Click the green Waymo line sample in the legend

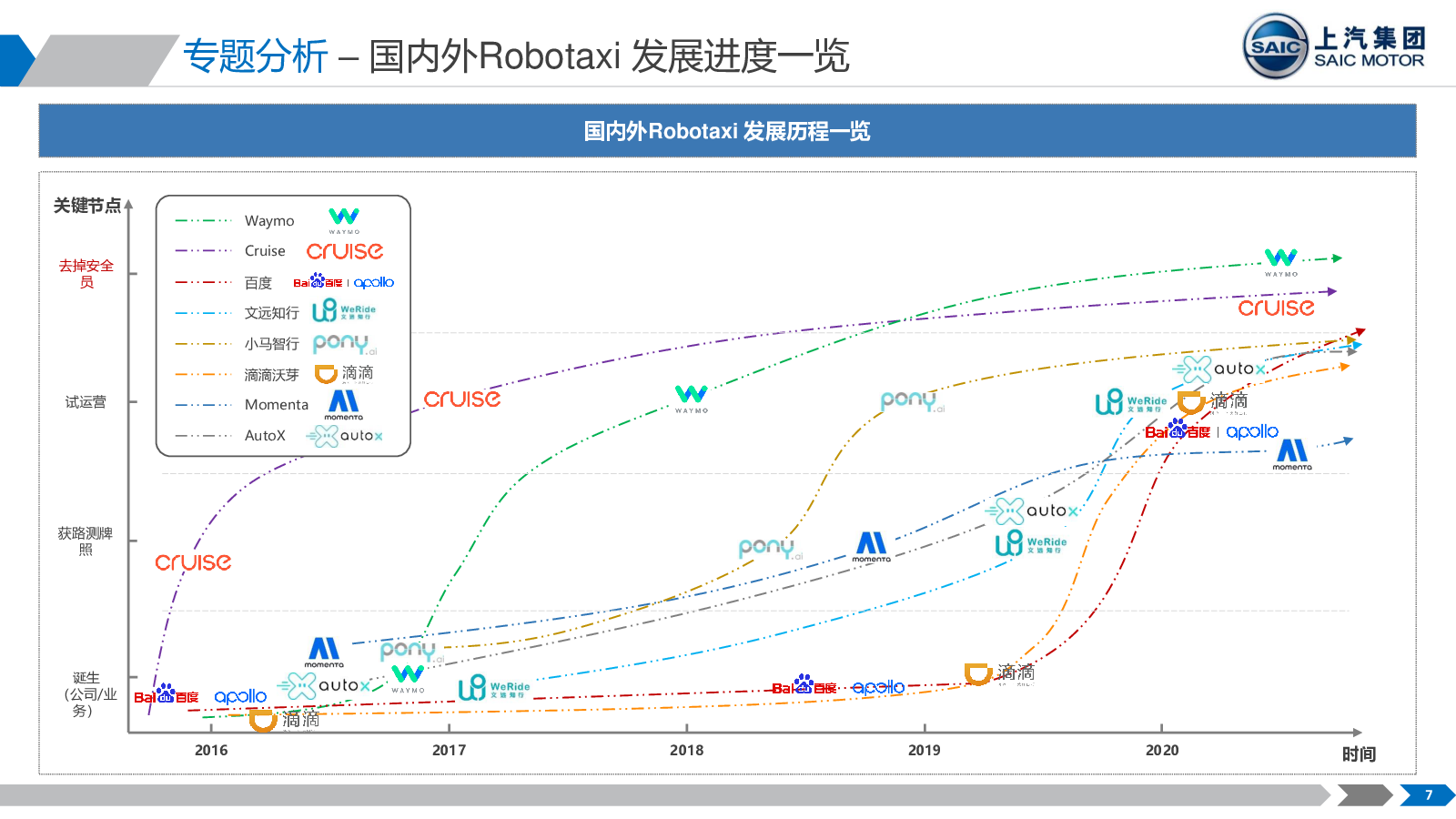pyautogui.click(x=204, y=220)
